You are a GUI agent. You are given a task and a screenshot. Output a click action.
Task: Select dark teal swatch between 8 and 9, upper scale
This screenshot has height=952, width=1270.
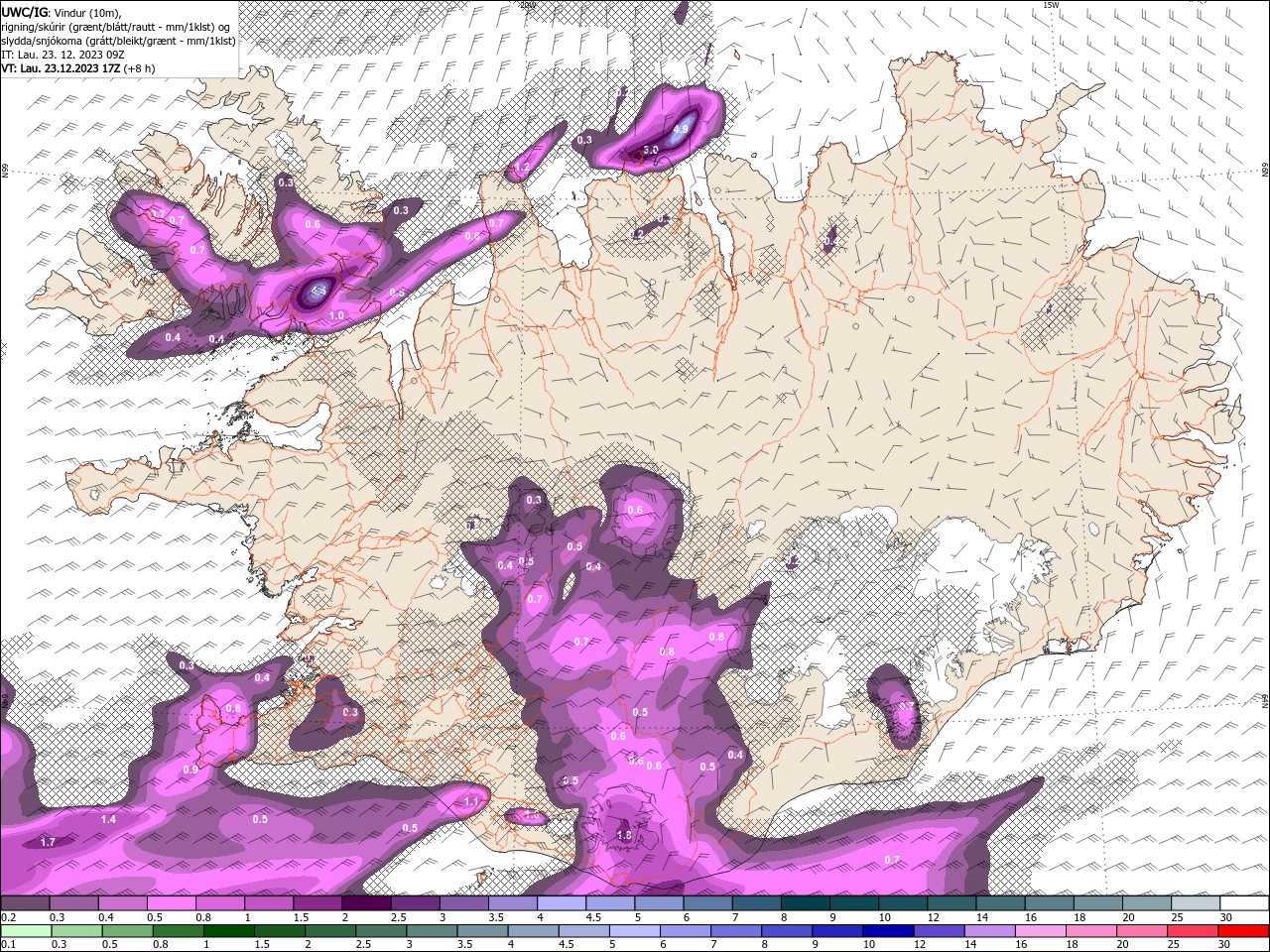tap(806, 903)
